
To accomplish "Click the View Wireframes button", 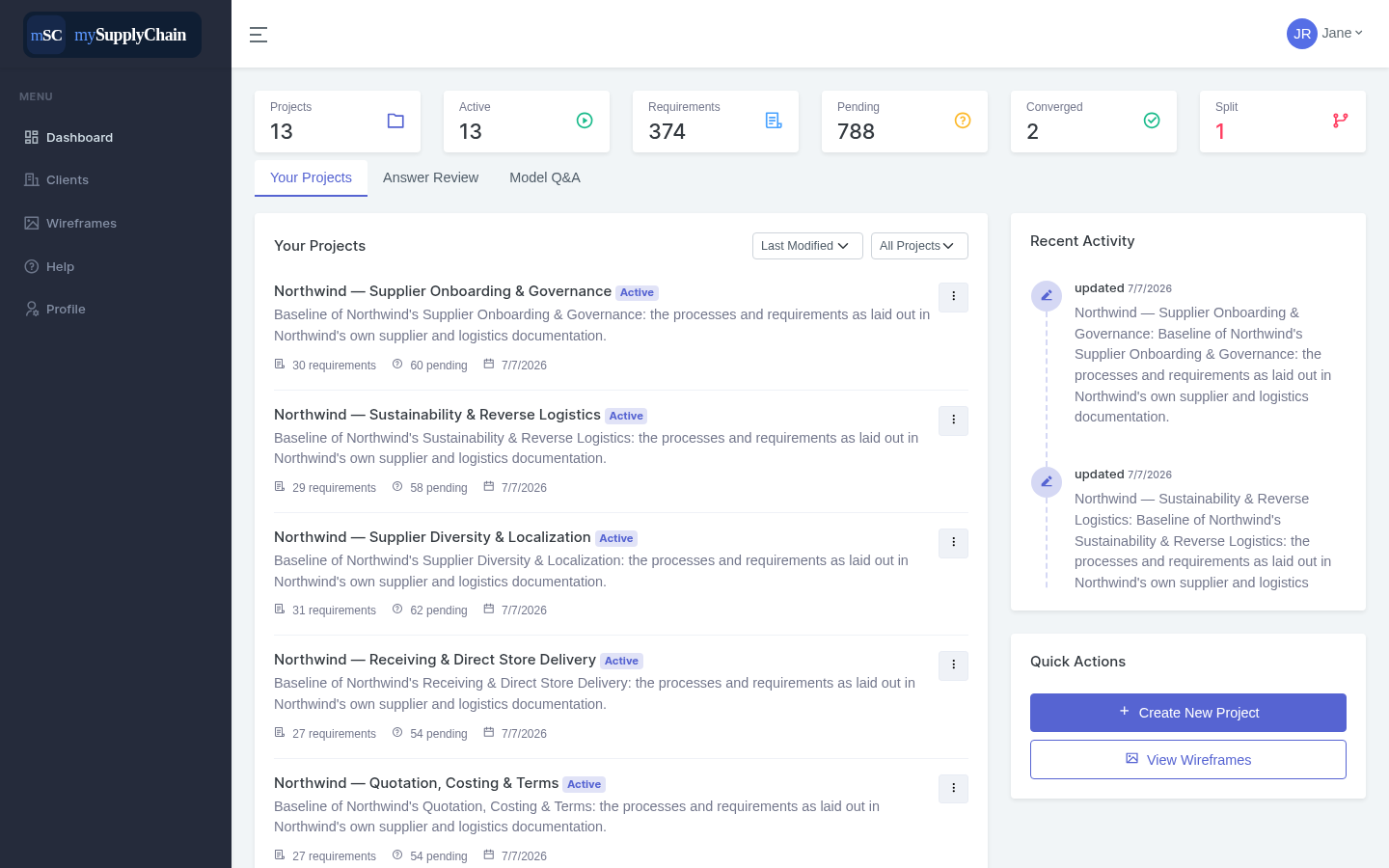I will click(x=1188, y=760).
